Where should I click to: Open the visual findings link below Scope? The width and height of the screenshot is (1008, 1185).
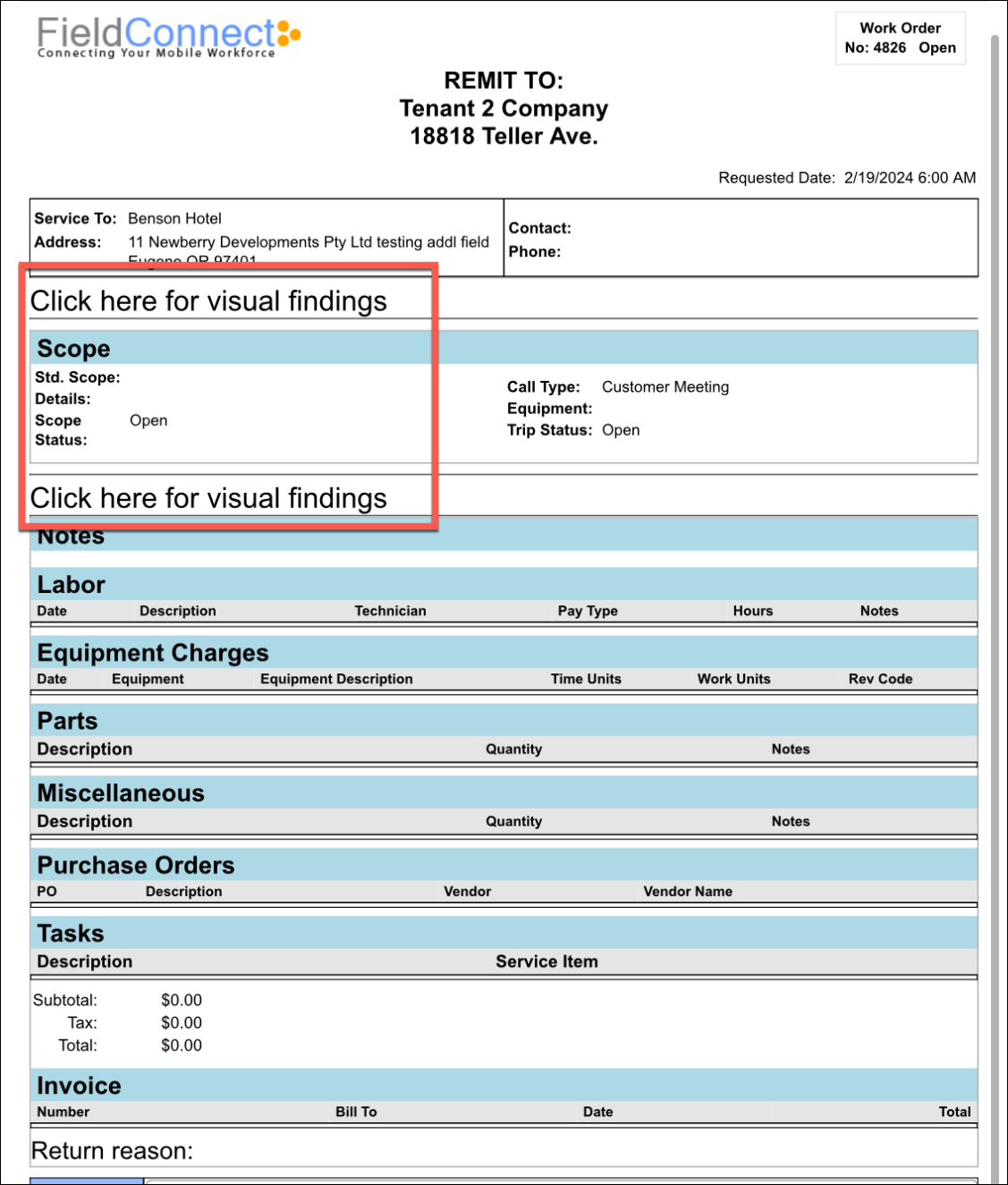(x=208, y=498)
